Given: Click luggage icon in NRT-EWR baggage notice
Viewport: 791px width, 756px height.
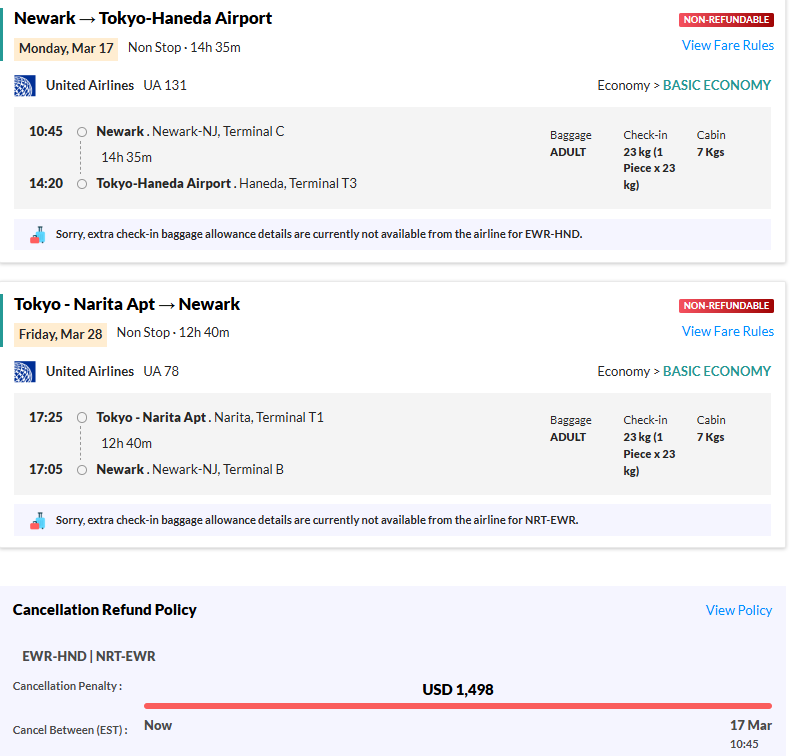Looking at the screenshot, I should pos(38,521).
